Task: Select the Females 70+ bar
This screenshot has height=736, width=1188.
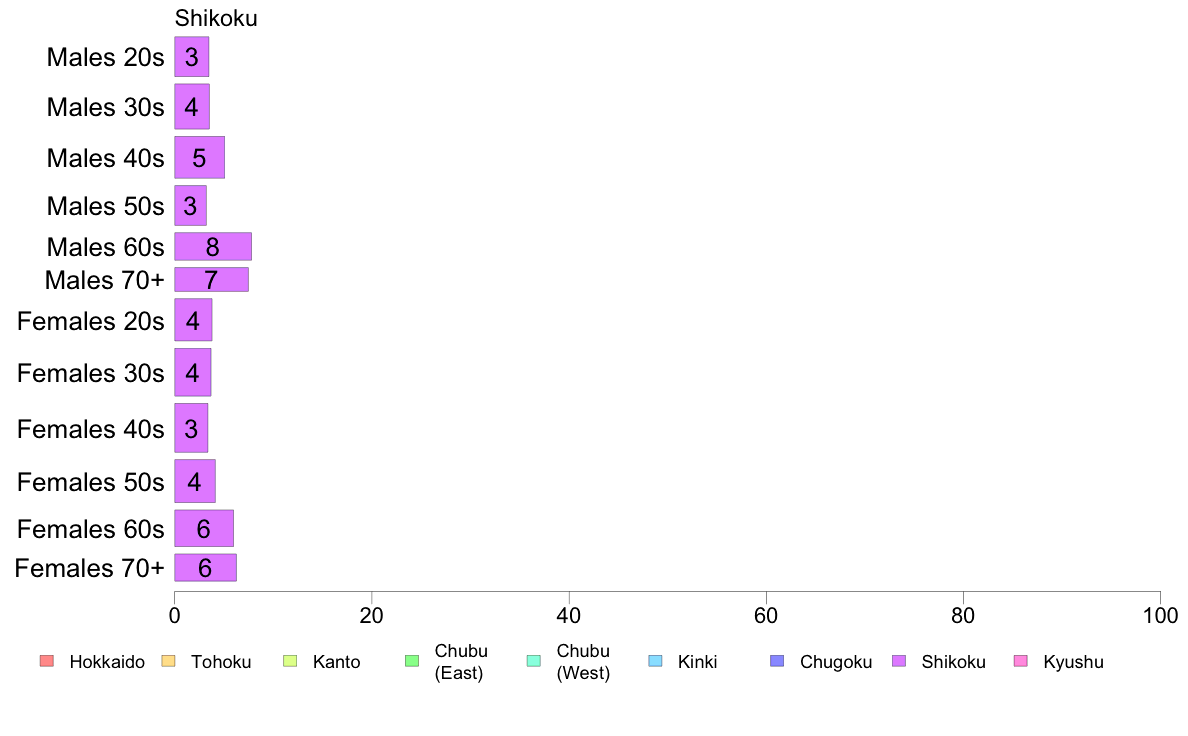Action: click(205, 568)
